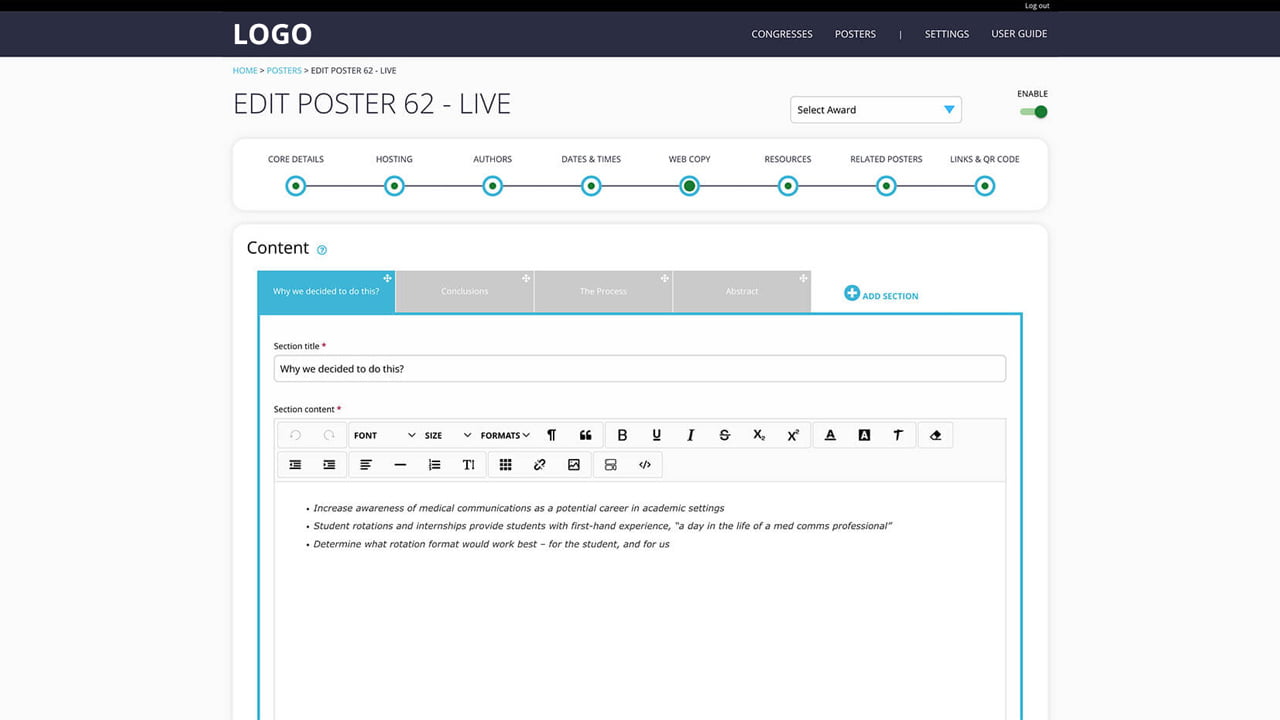Screen dimensions: 1280x720
Task: Toggle bold formatting in the editor toolbar
Action: 622,435
